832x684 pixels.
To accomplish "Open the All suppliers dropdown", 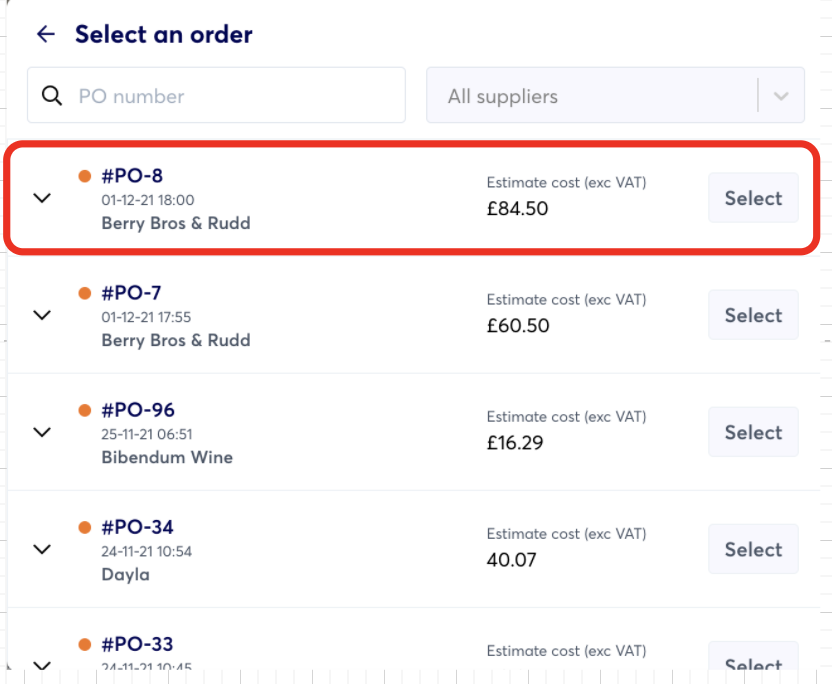I will pos(592,96).
